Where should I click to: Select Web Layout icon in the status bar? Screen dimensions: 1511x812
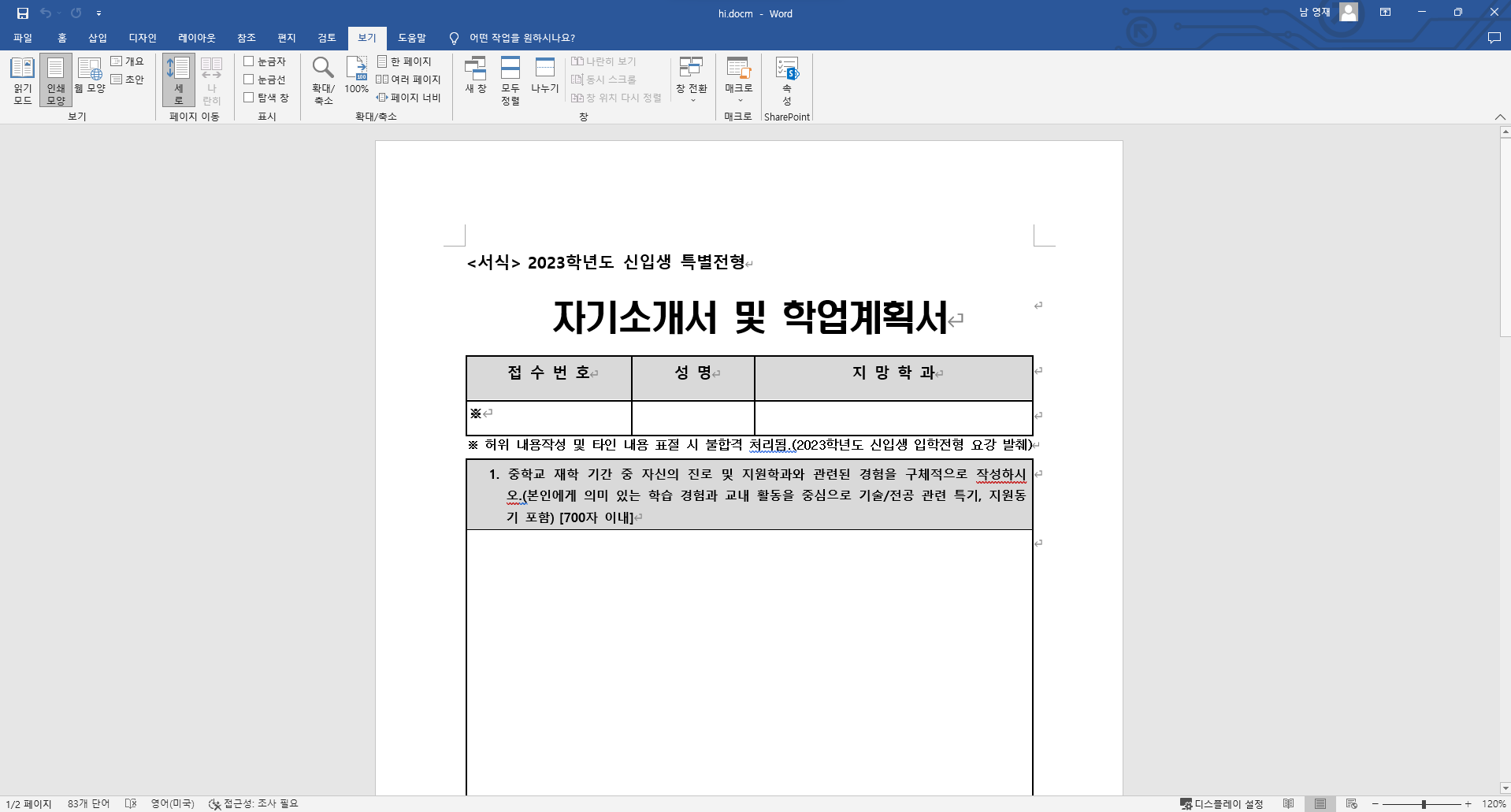pyautogui.click(x=1352, y=804)
